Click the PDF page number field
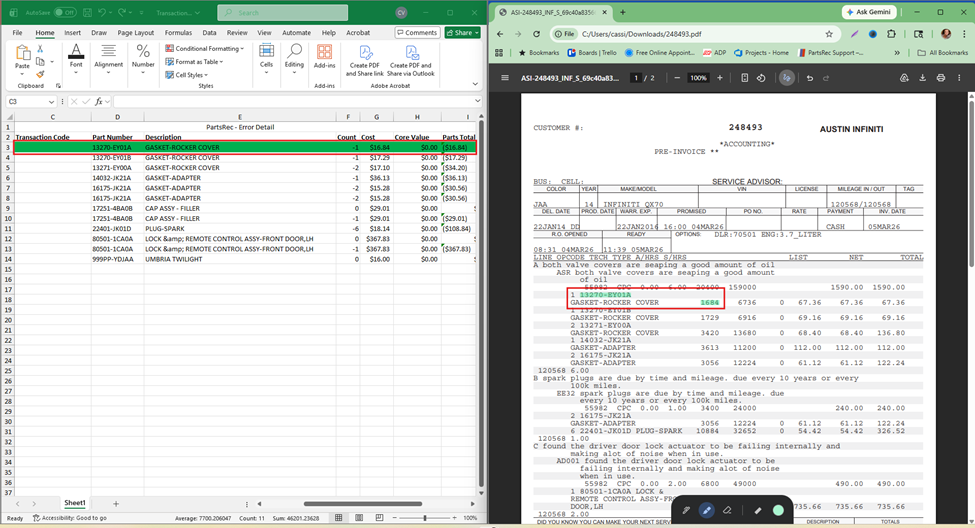Viewport: 975px width, 528px height. [x=635, y=78]
